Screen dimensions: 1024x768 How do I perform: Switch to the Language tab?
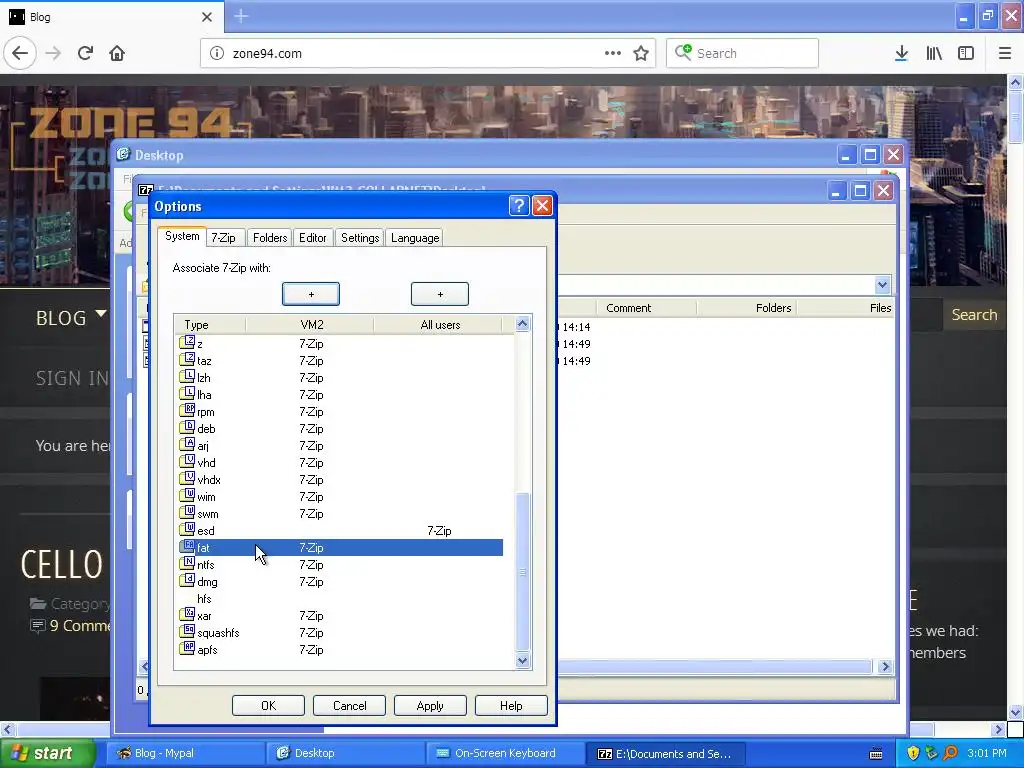click(415, 238)
